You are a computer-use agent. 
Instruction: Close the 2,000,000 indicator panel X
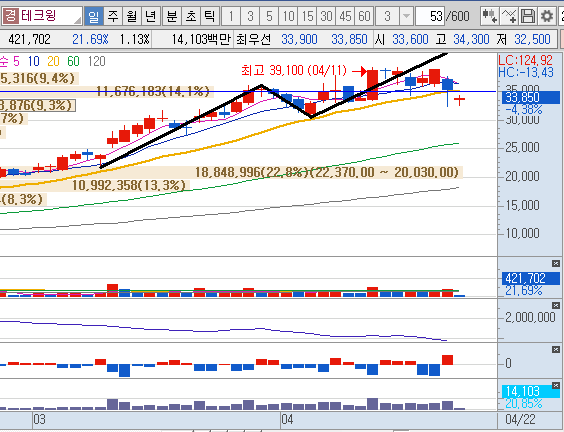click(556, 305)
